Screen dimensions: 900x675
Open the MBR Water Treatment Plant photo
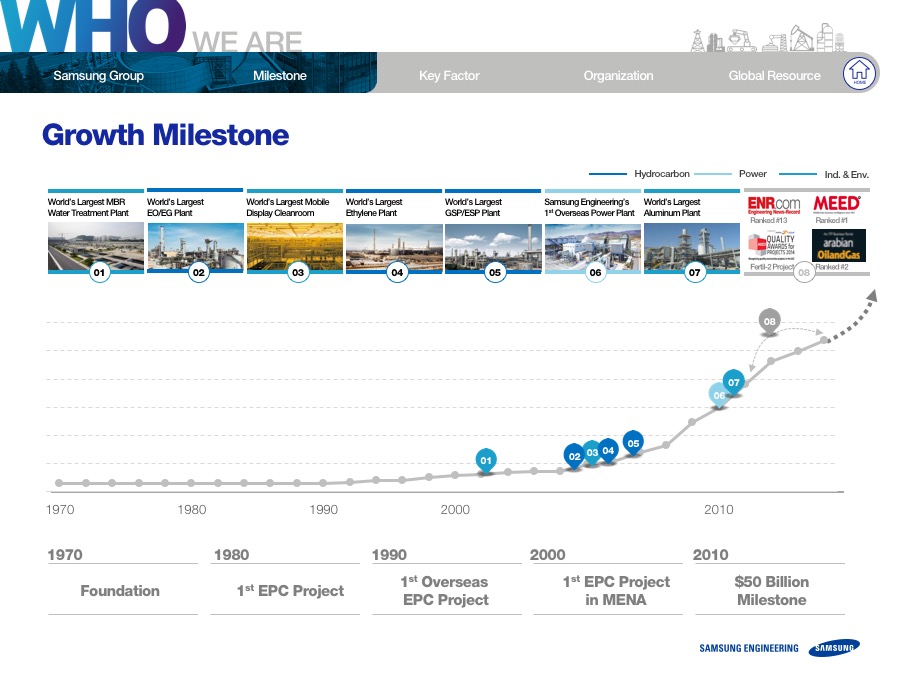96,247
